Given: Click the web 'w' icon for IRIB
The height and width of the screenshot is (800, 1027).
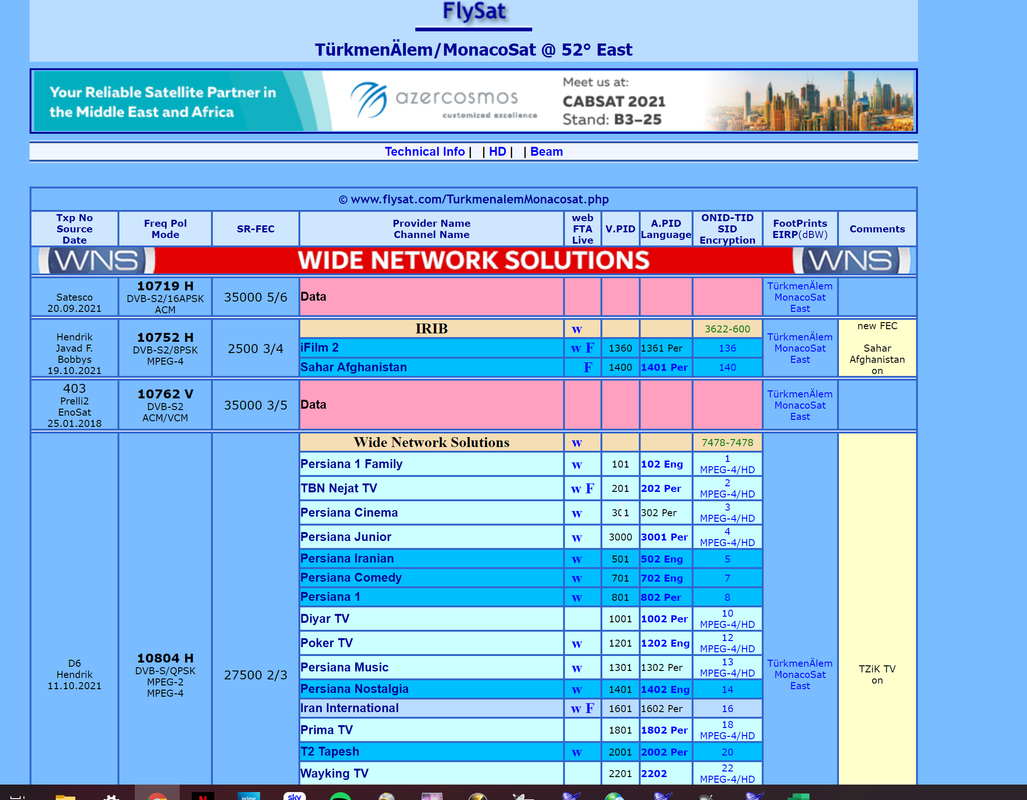Looking at the screenshot, I should [x=576, y=329].
